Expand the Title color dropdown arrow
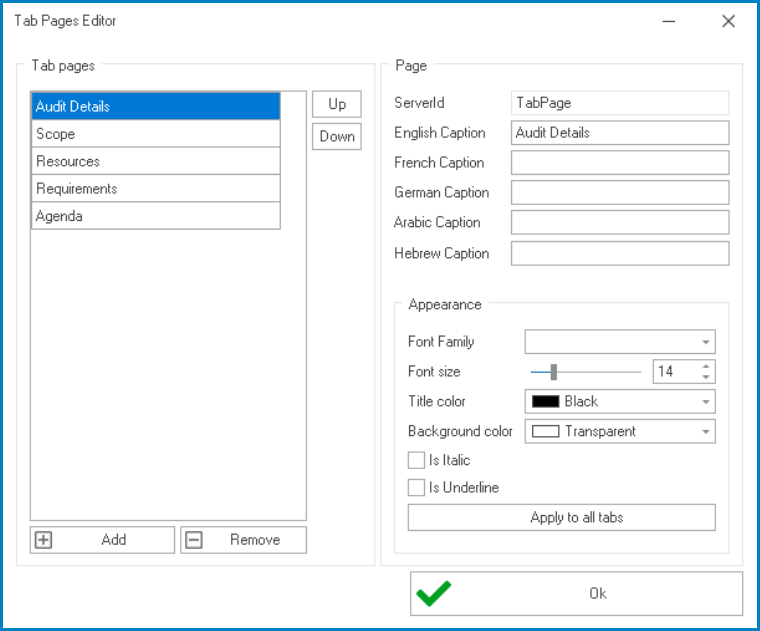This screenshot has height=631, width=760. point(706,402)
